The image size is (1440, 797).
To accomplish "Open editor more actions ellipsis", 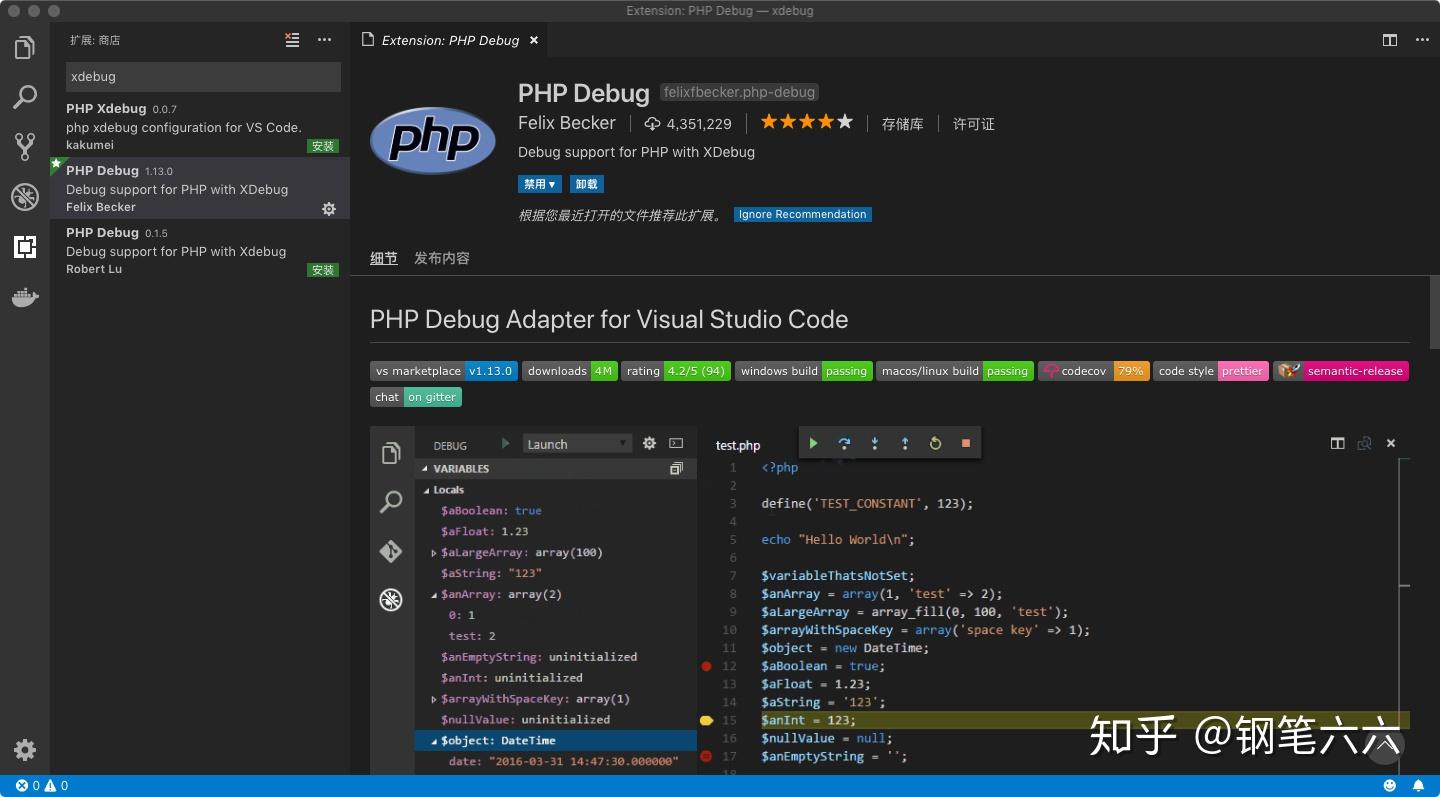I will 1422,40.
